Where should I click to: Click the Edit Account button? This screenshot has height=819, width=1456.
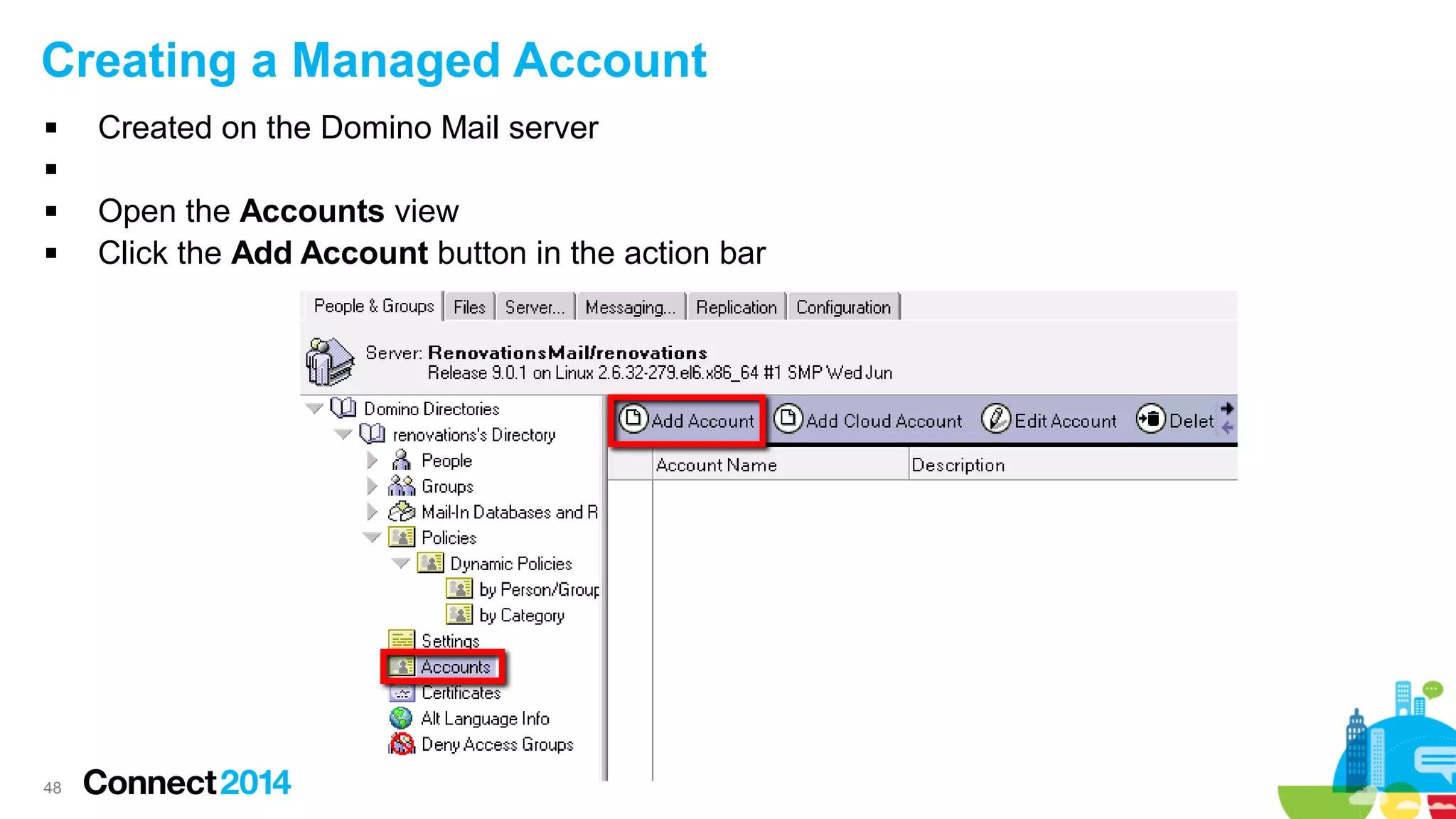pyautogui.click(x=1049, y=421)
